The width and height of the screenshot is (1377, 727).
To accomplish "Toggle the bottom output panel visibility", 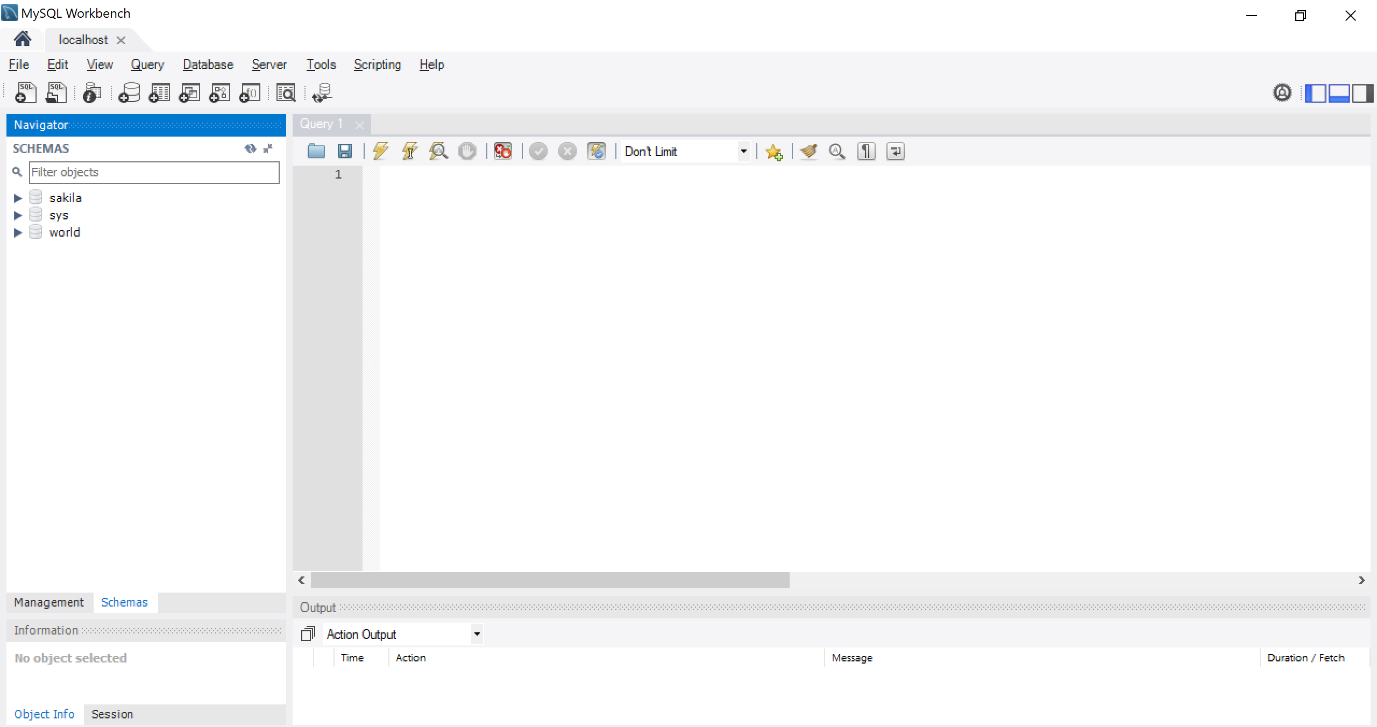I will (1339, 93).
